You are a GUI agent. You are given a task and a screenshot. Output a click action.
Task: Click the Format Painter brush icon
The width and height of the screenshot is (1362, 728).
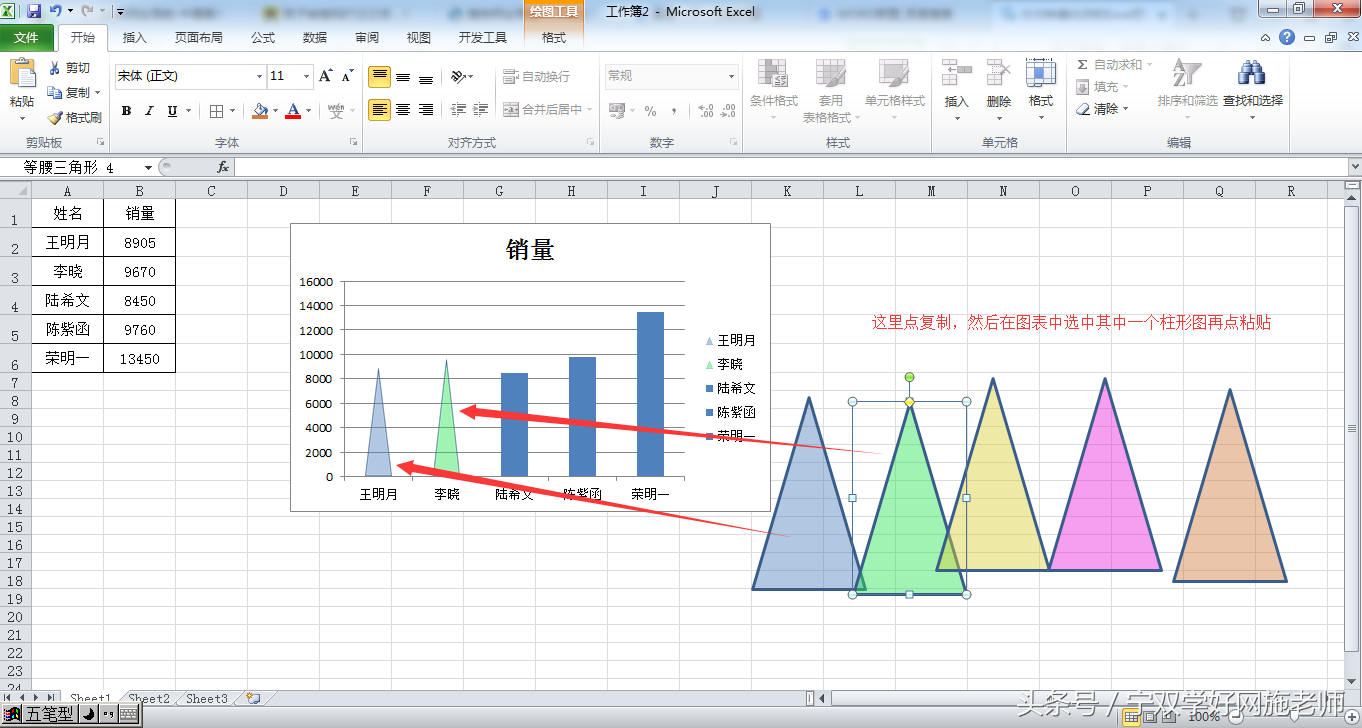tap(55, 117)
